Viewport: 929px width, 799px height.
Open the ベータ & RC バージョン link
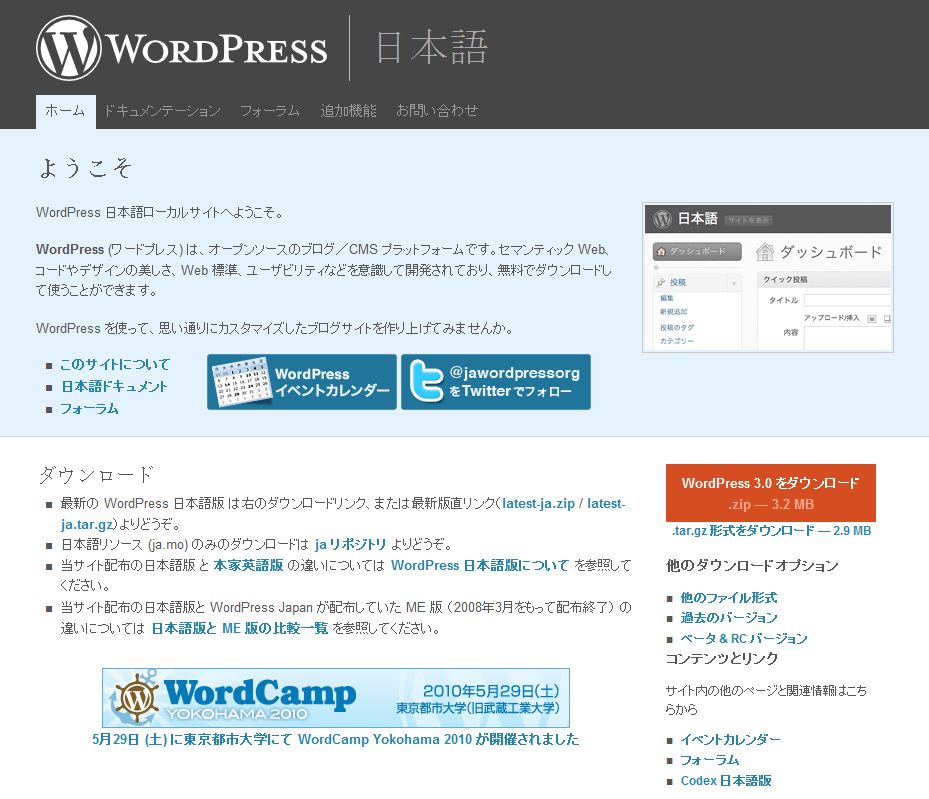click(x=741, y=637)
